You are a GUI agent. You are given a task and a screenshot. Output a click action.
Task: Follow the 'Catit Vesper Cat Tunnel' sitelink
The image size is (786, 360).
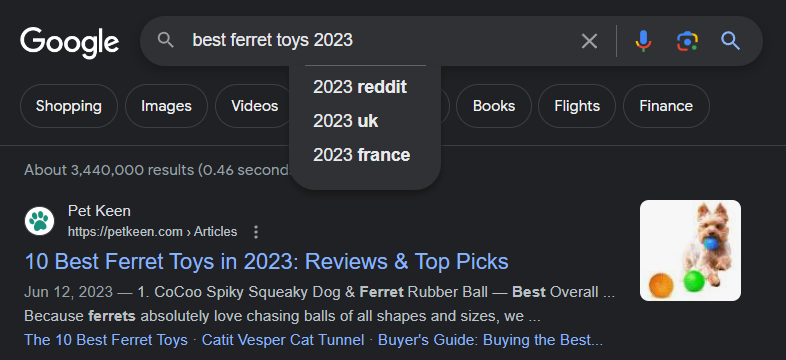tap(283, 340)
